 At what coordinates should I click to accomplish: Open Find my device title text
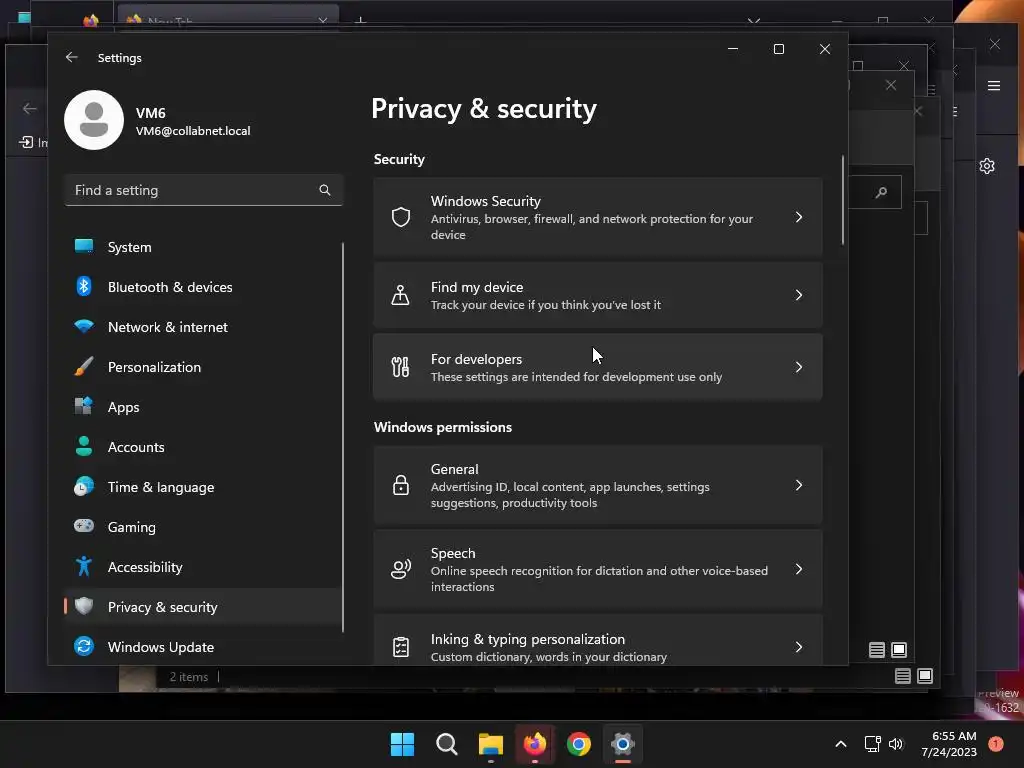coord(477,287)
